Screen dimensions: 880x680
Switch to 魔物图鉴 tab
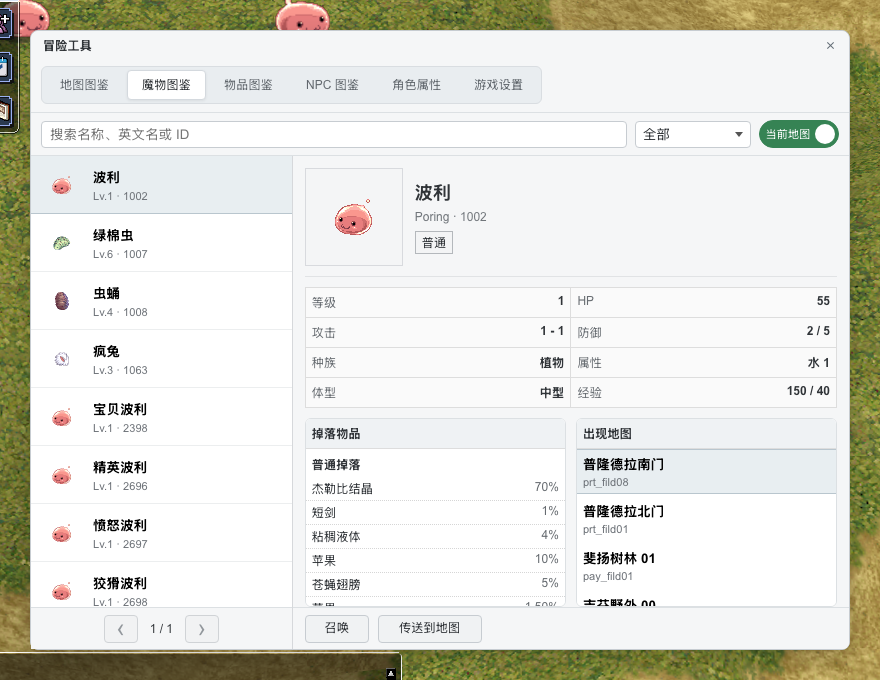pyautogui.click(x=166, y=85)
